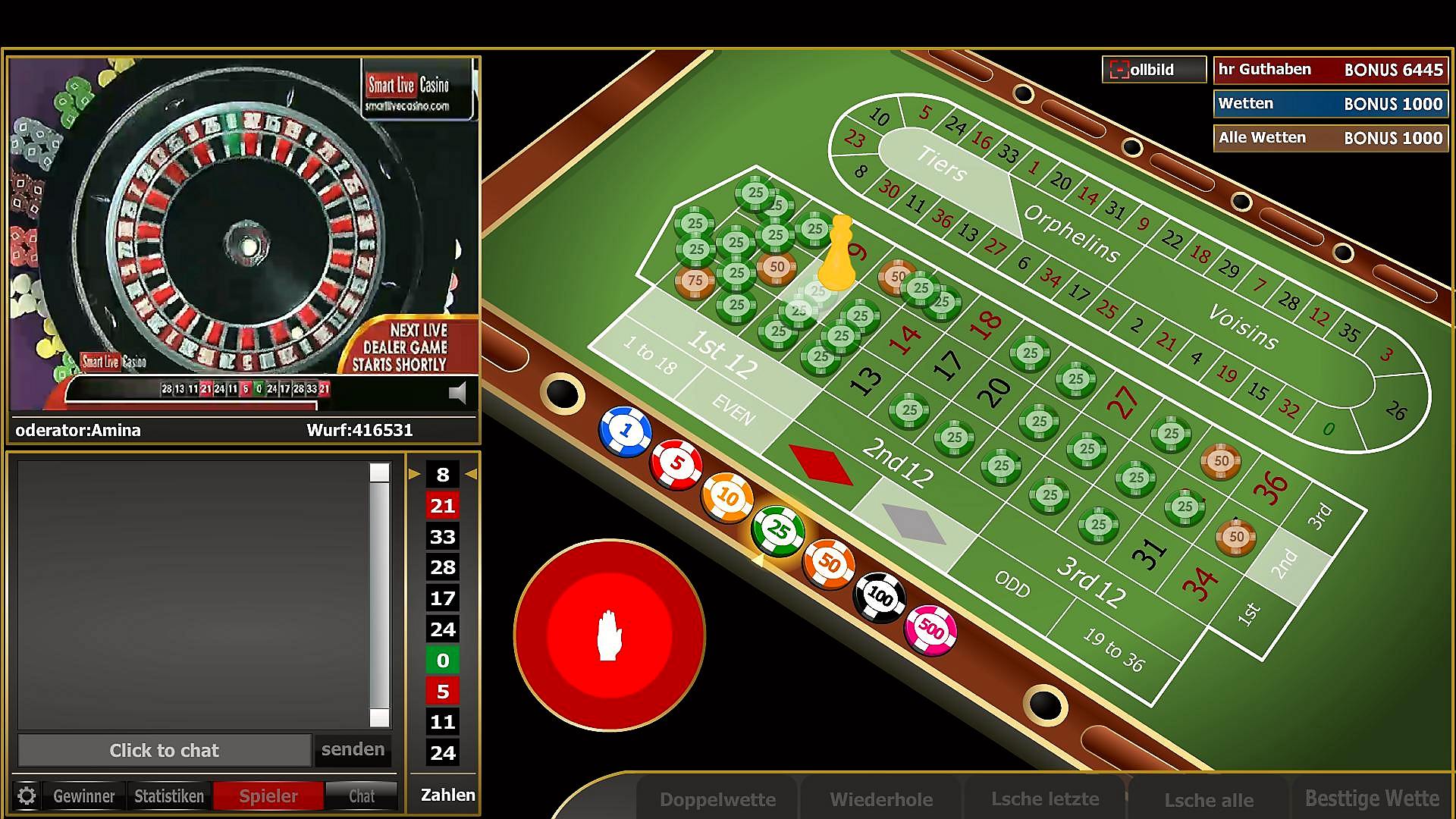Screen dimensions: 1456x819
Task: Click the chat window scrollbar
Action: 379,595
